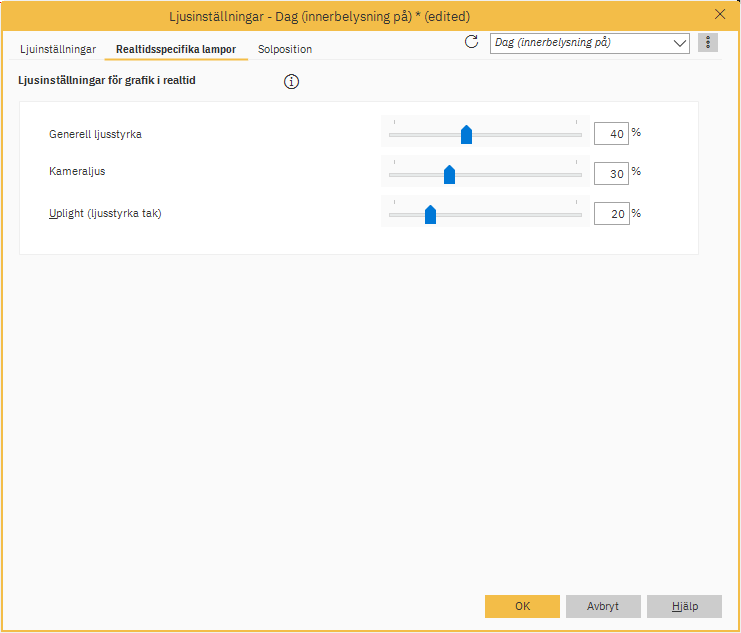Click the Generell ljusstyrka slider handle
The height and width of the screenshot is (633, 741).
[466, 135]
